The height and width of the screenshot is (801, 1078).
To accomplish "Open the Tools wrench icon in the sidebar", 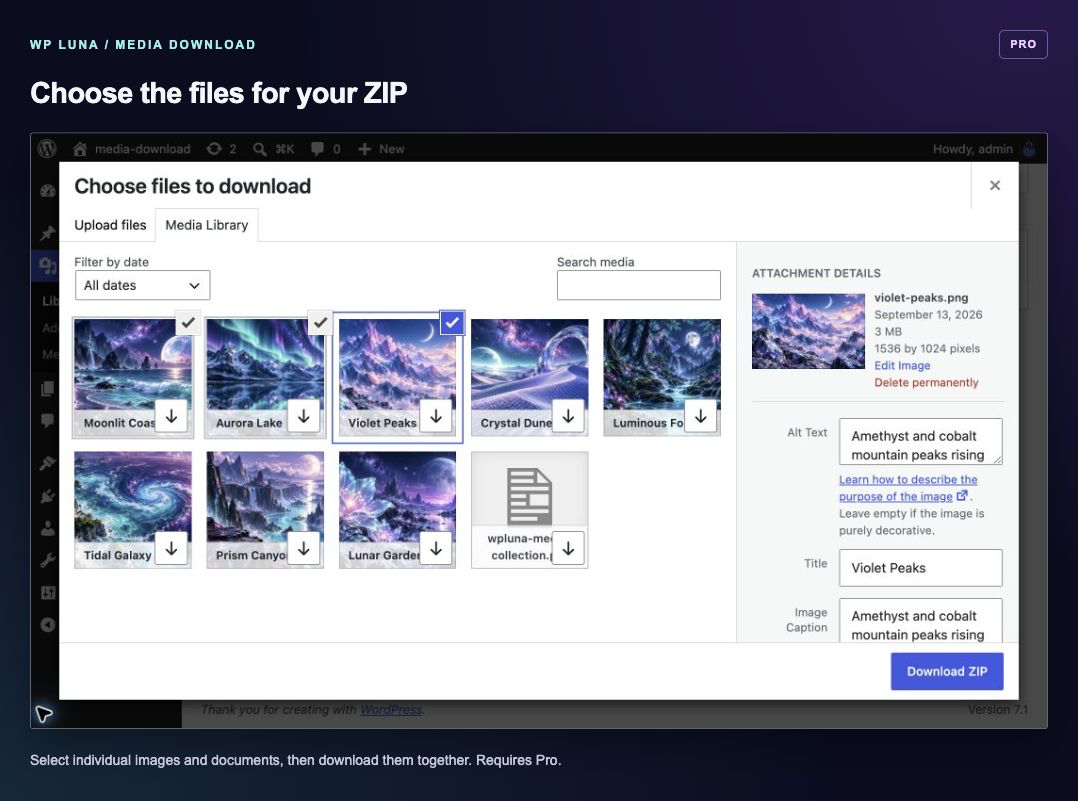I will point(47,560).
